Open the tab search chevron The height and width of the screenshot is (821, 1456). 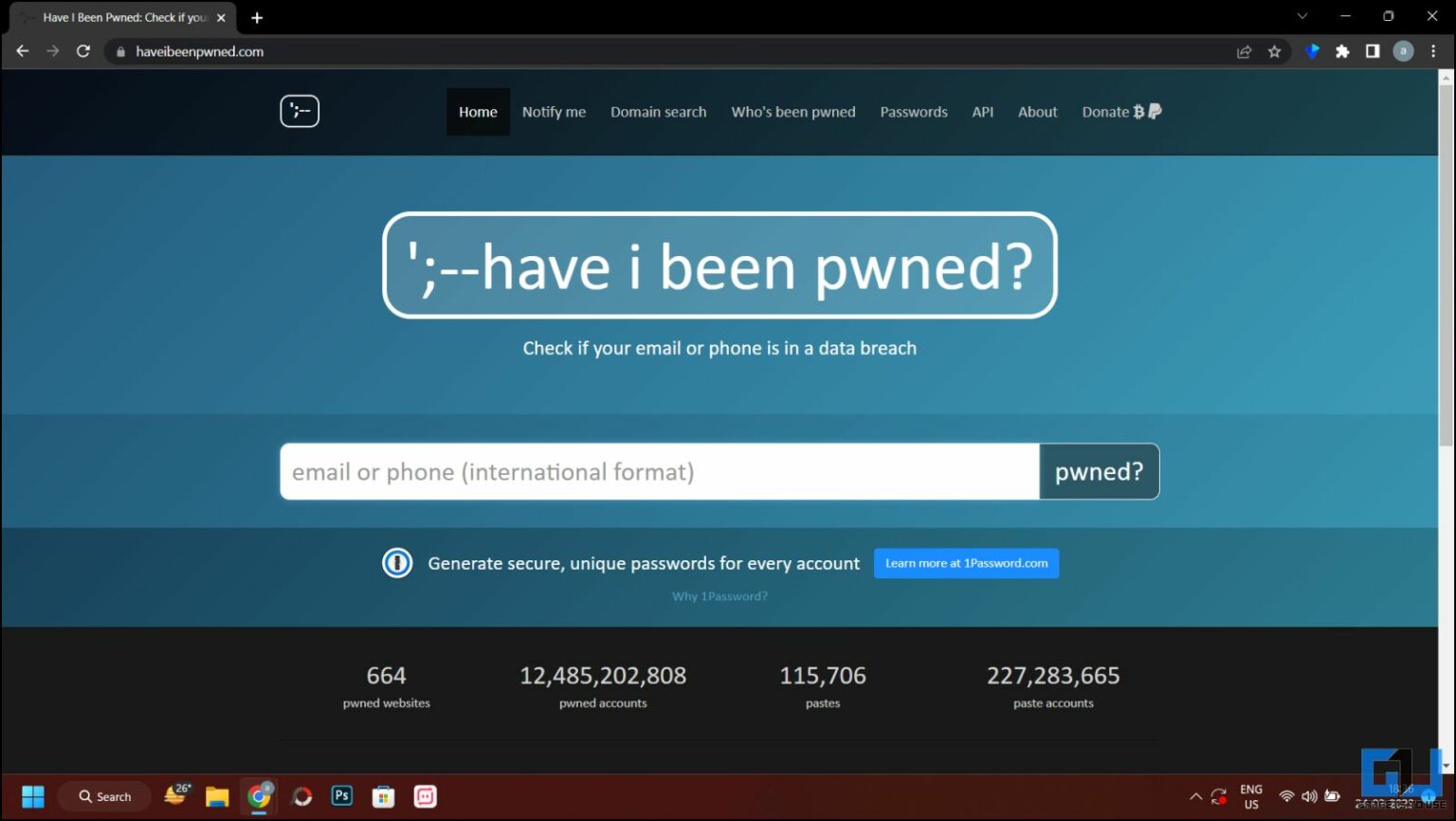click(x=1302, y=16)
